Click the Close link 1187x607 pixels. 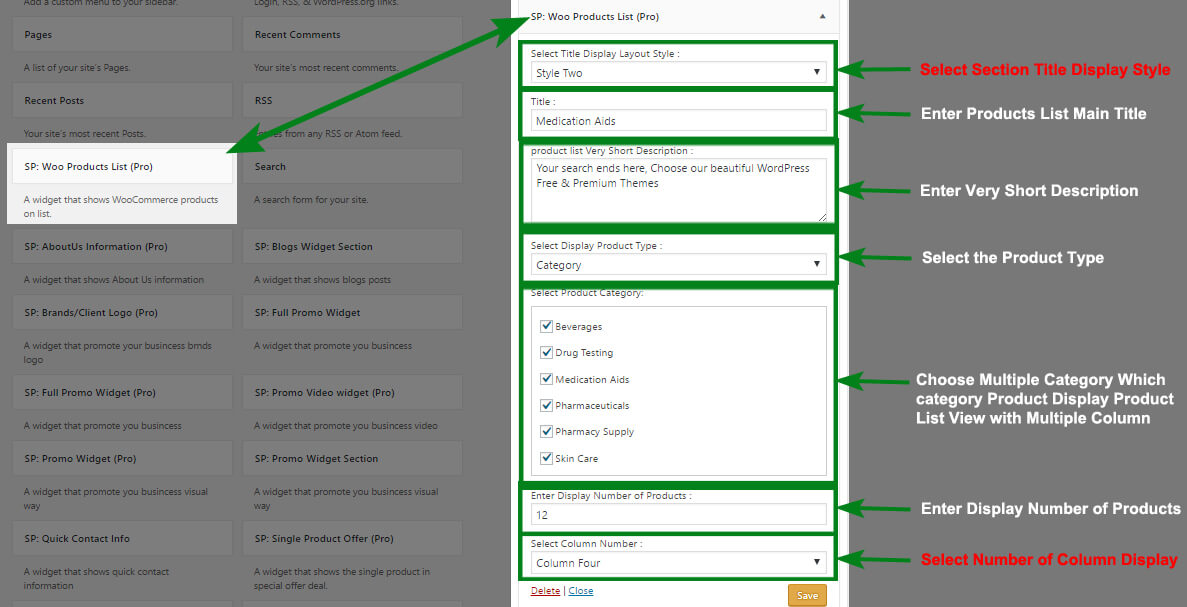581,590
